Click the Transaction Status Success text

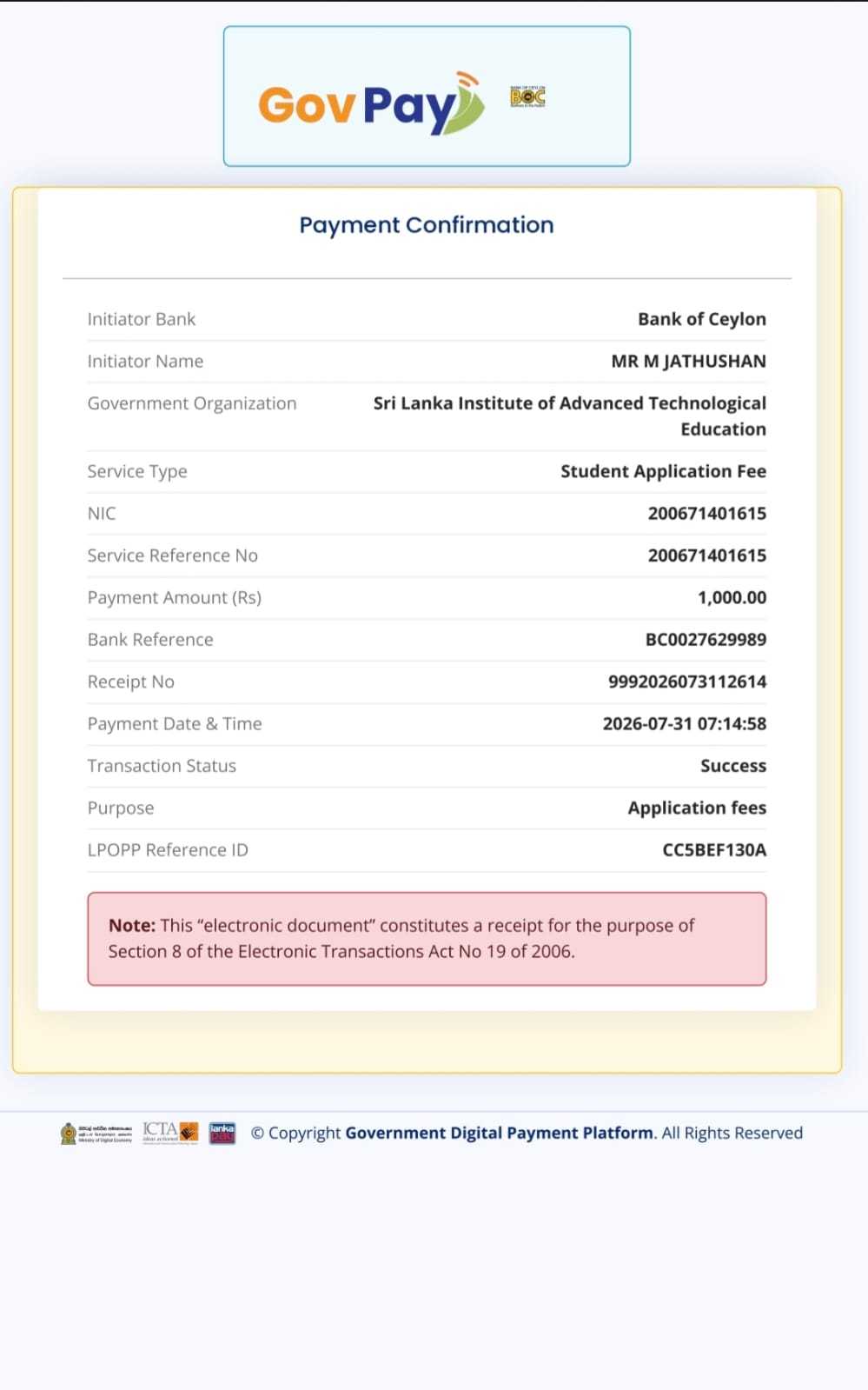coord(733,766)
